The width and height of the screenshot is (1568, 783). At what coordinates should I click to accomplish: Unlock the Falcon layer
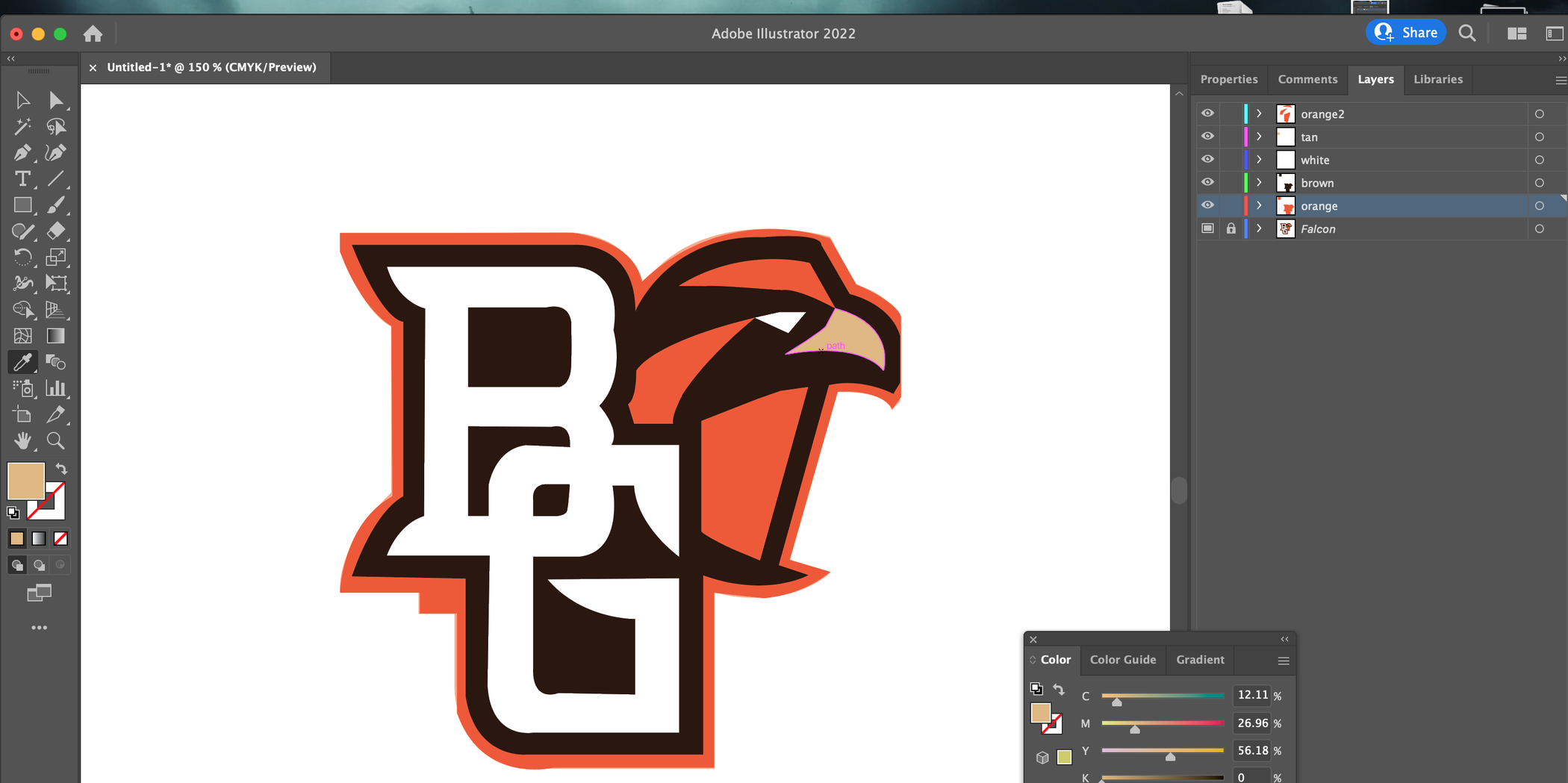[1231, 228]
